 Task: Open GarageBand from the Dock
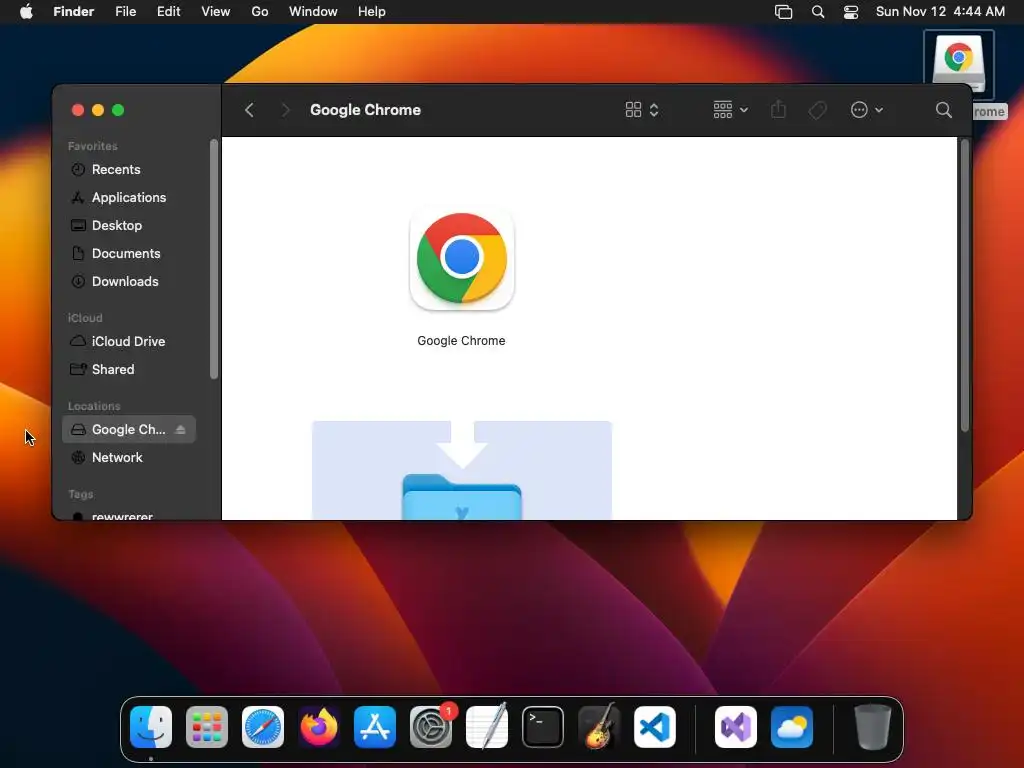pyautogui.click(x=599, y=726)
